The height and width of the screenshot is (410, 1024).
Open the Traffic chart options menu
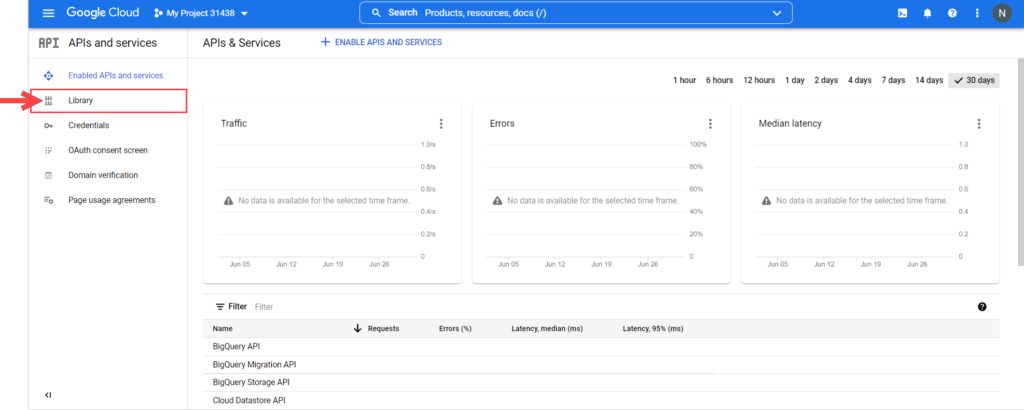pyautogui.click(x=441, y=124)
